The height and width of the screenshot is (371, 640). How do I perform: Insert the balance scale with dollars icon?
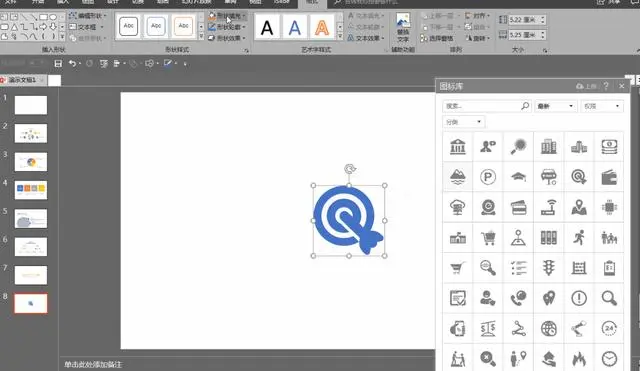point(488,329)
